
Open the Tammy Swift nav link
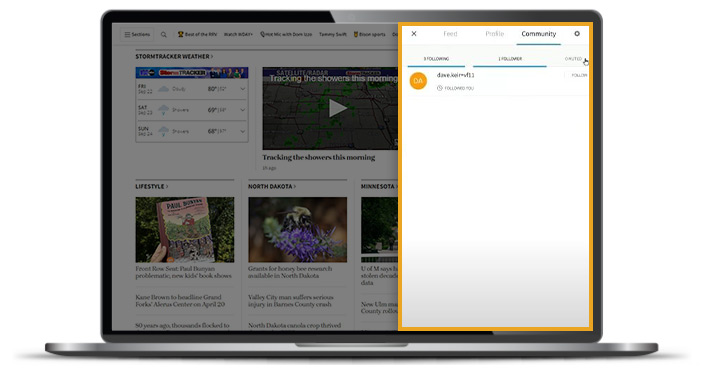[x=333, y=34]
